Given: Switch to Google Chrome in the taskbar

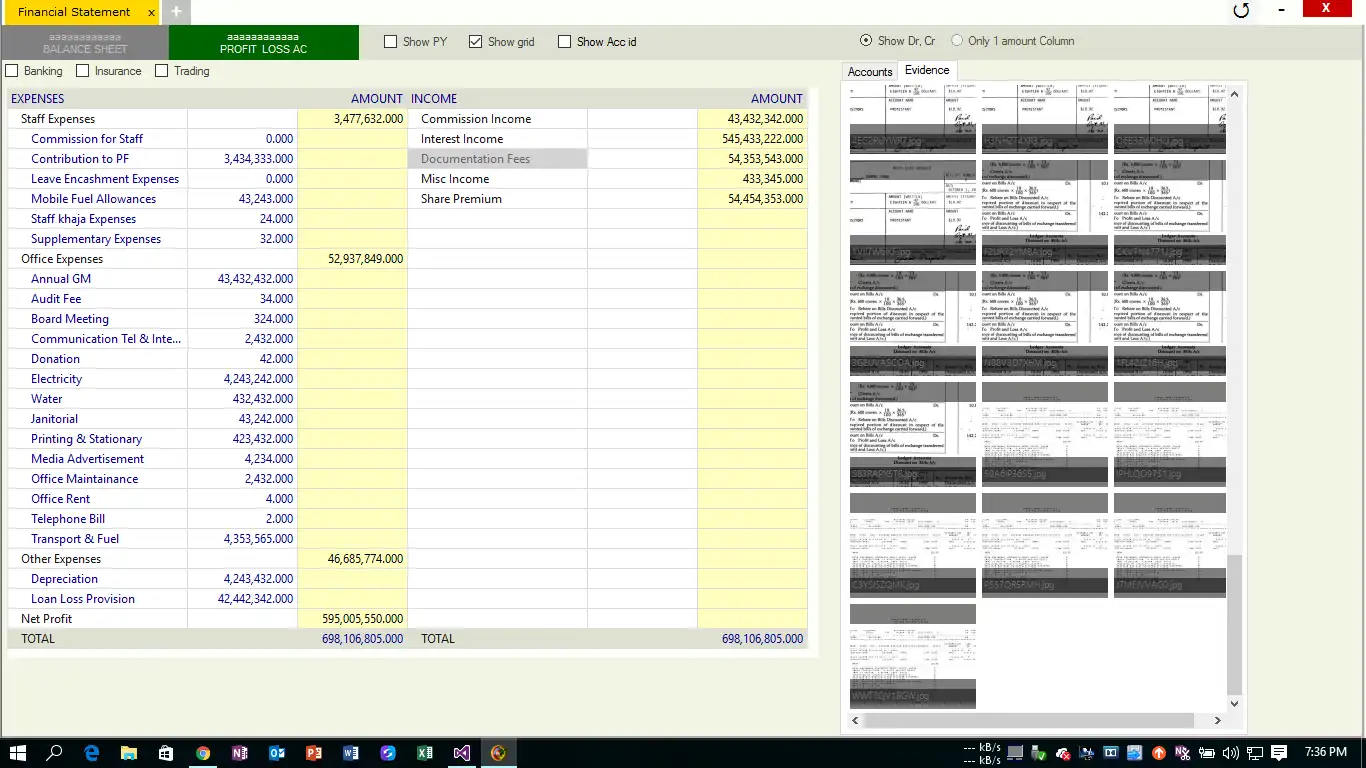Looking at the screenshot, I should tap(203, 753).
